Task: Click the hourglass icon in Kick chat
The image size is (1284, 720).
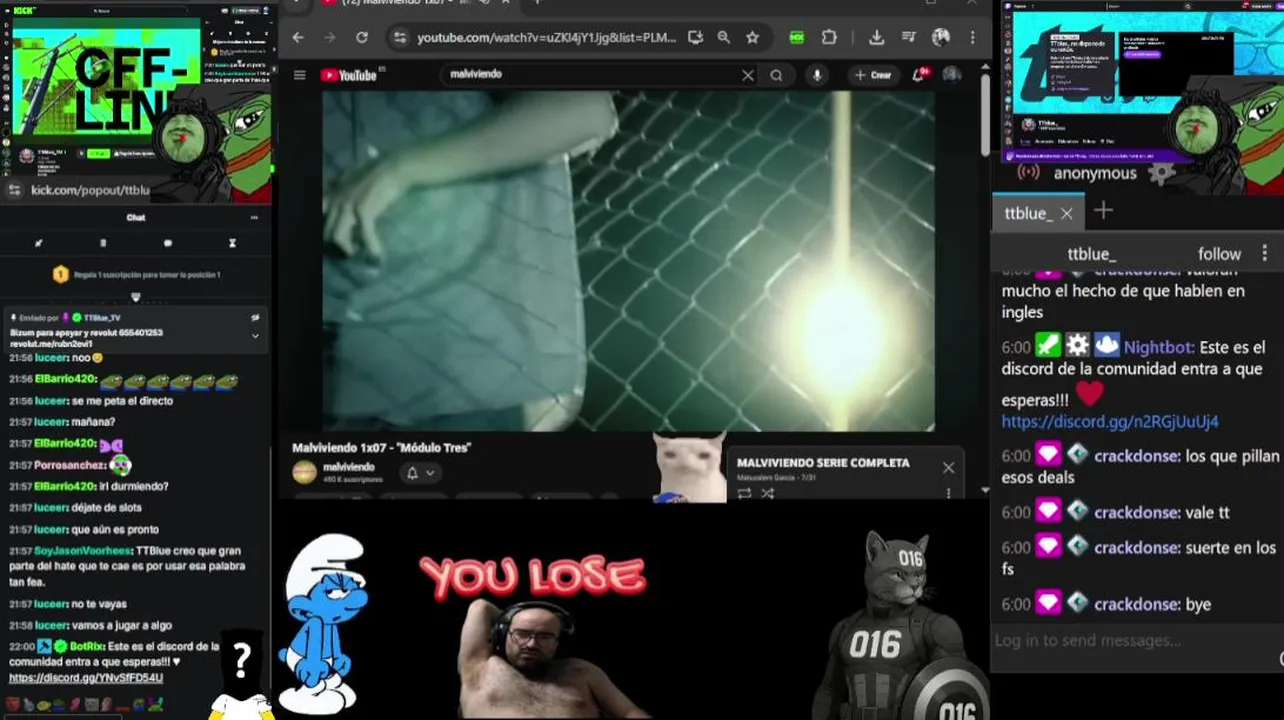Action: (232, 243)
